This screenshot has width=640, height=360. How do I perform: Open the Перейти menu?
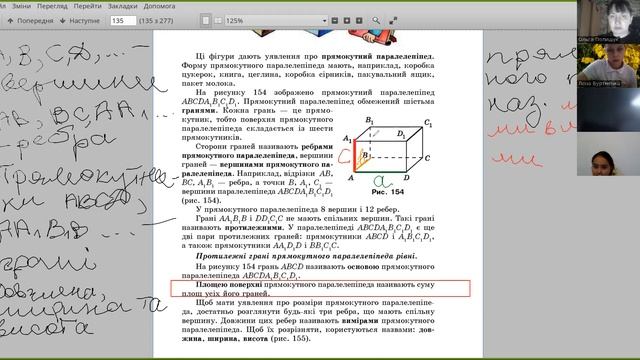[x=87, y=6]
